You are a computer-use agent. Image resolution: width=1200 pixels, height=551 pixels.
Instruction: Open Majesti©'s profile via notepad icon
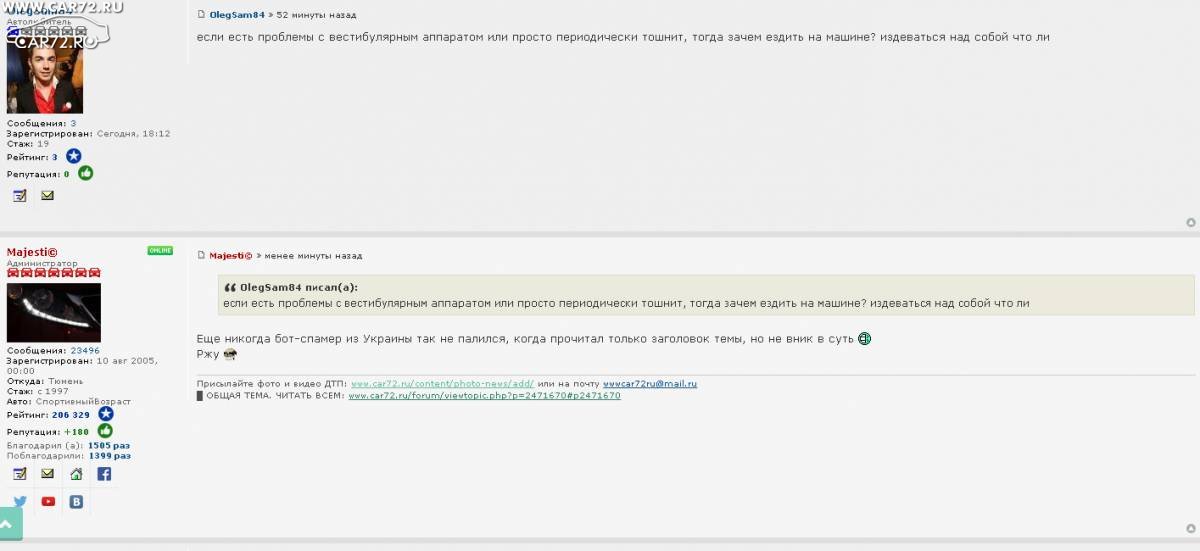[20, 474]
